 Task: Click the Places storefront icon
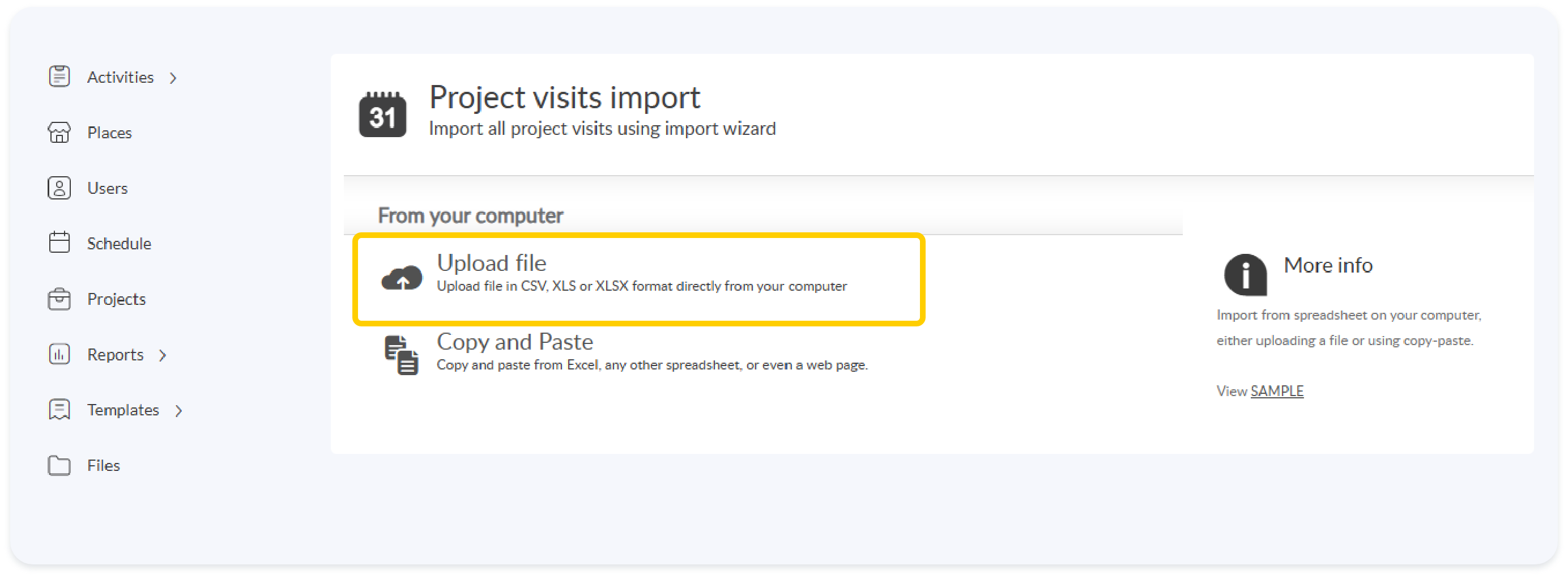point(59,132)
